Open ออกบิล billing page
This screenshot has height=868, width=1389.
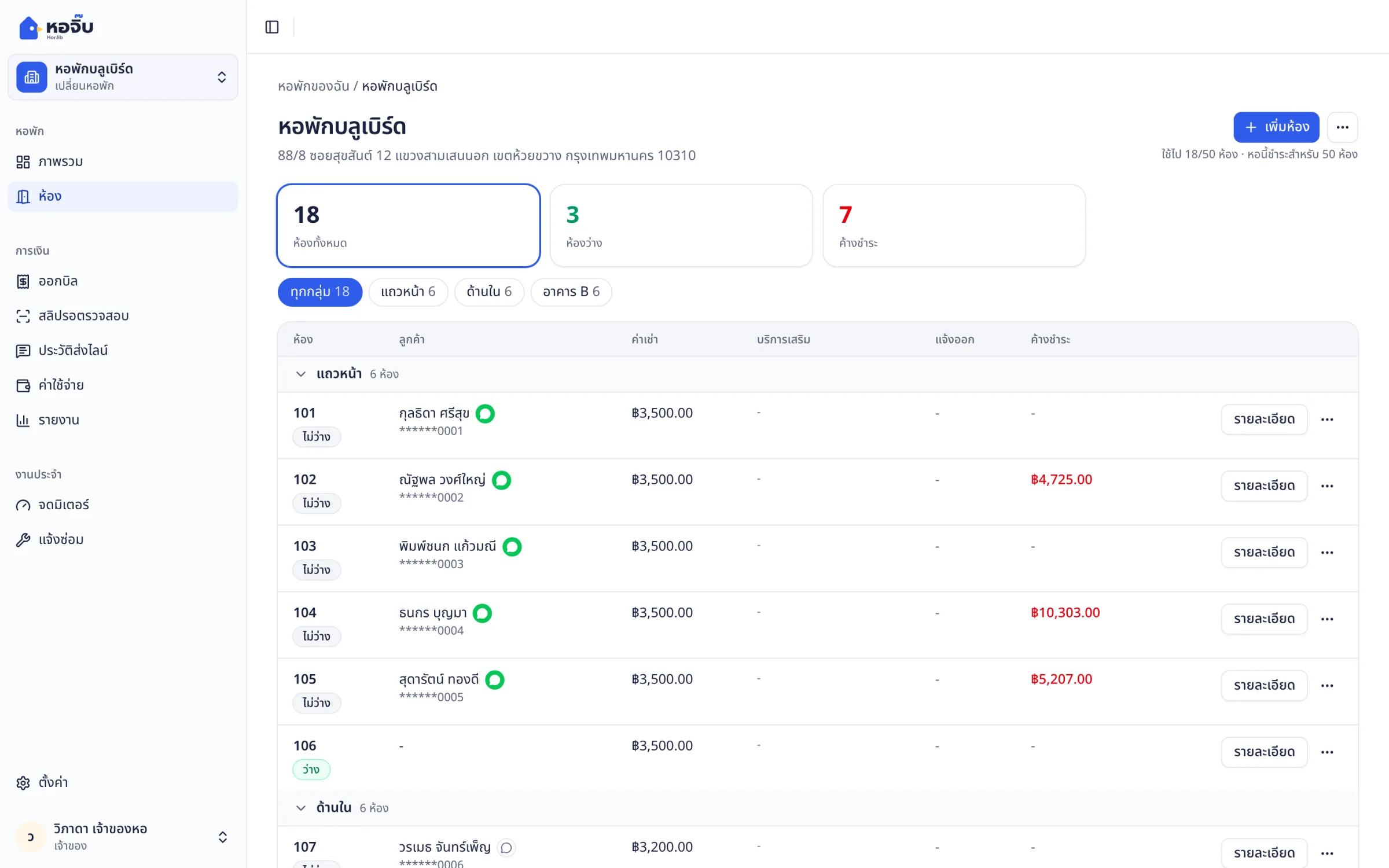point(123,281)
